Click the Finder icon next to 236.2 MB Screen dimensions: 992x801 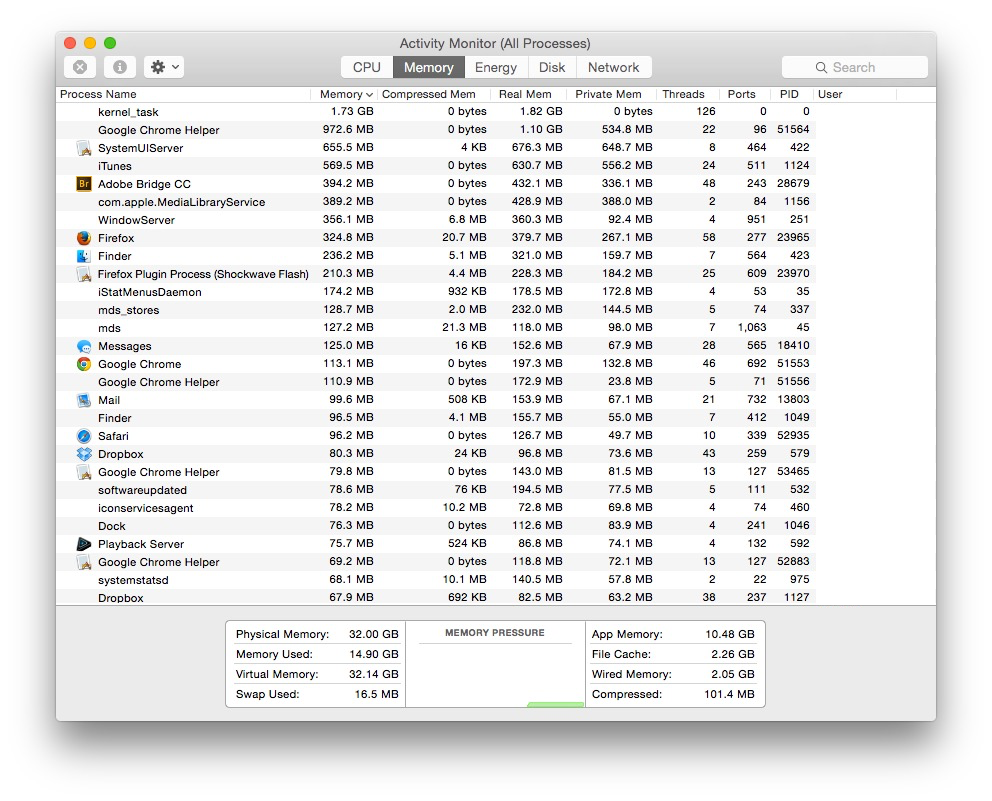pyautogui.click(x=84, y=256)
